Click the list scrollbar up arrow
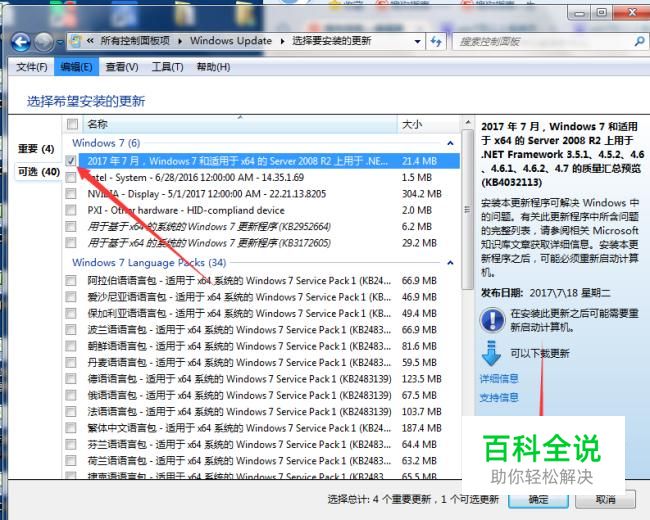Screen dimensions: 650x520 coord(468,123)
